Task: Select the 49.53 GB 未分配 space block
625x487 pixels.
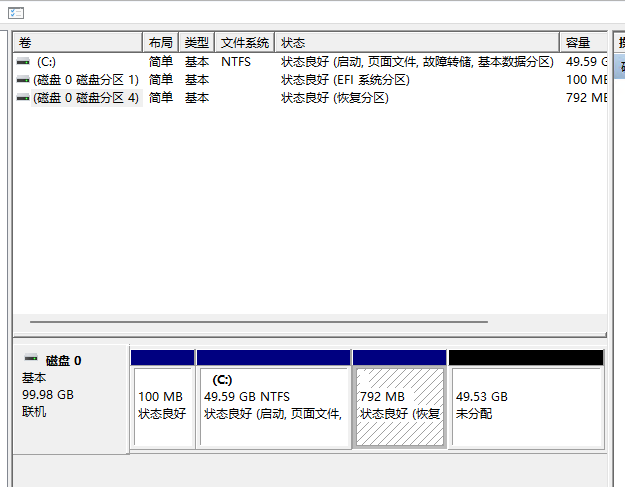Action: point(525,406)
